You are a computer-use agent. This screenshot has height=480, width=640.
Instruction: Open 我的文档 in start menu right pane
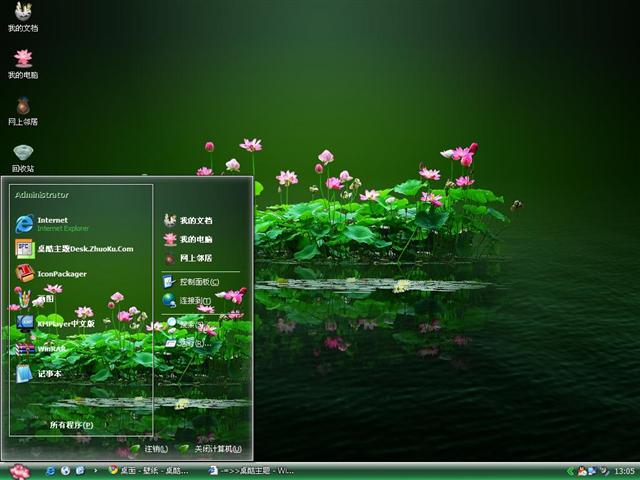195,220
